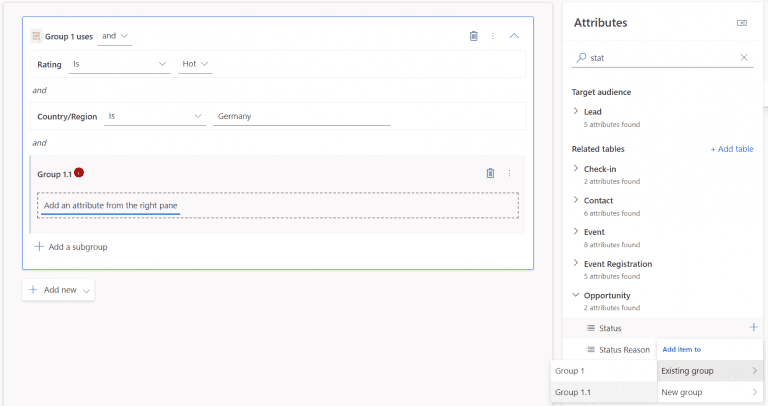The height and width of the screenshot is (406, 768).
Task: Select Group 1 in submenu
Action: click(x=603, y=371)
